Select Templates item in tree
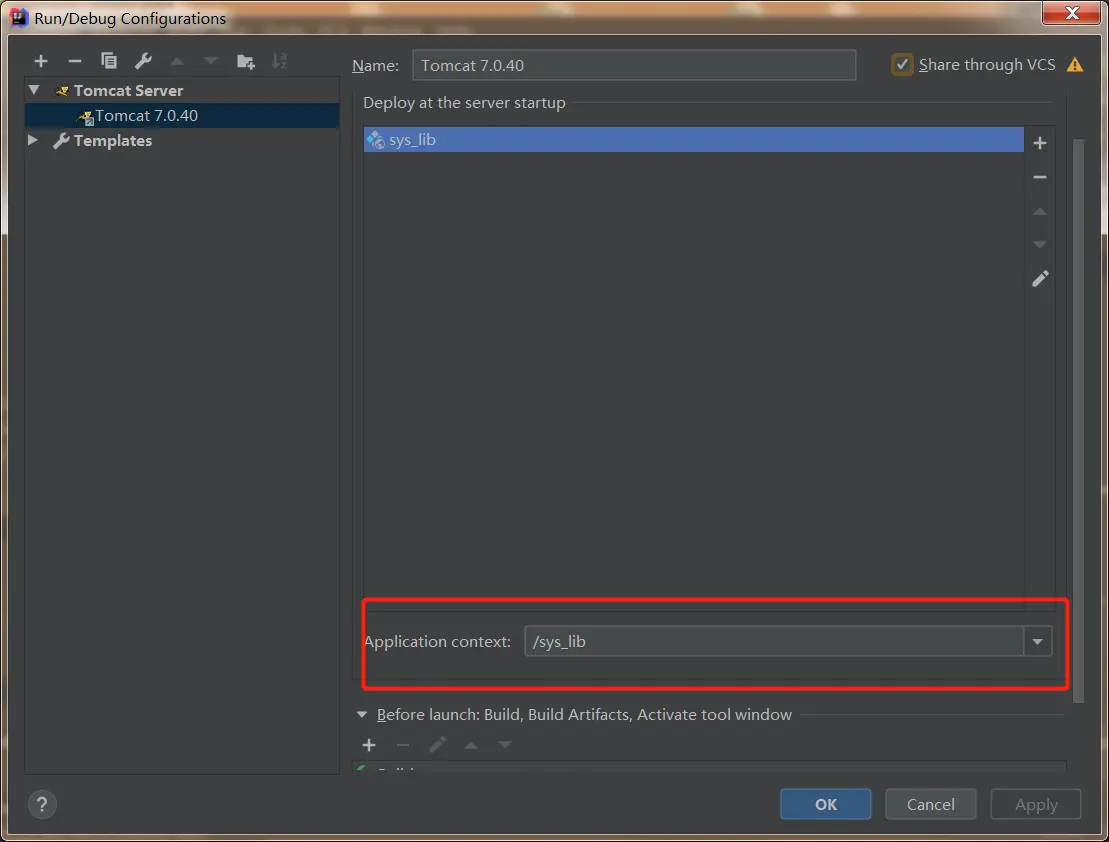The height and width of the screenshot is (842, 1109). 112,141
